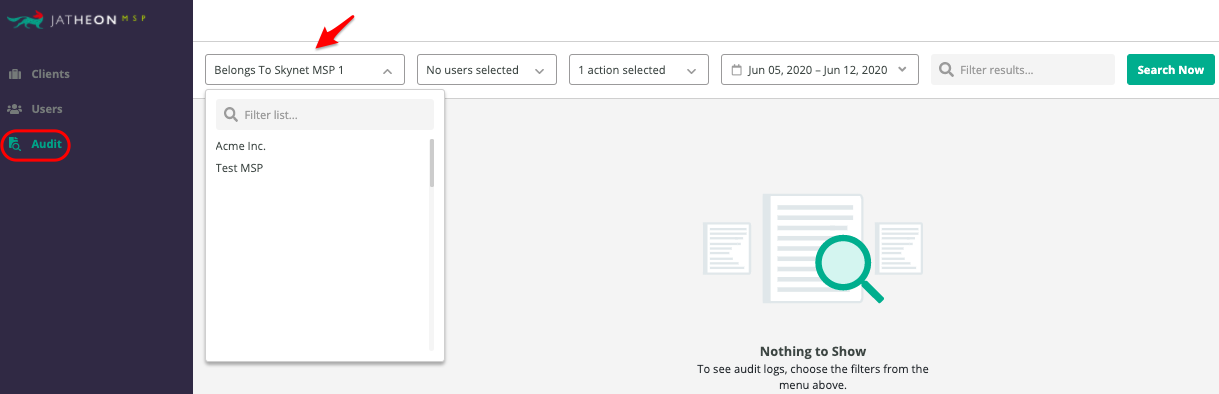Click the calendar icon in date range
Screen dimensions: 1219x394
pyautogui.click(x=737, y=70)
